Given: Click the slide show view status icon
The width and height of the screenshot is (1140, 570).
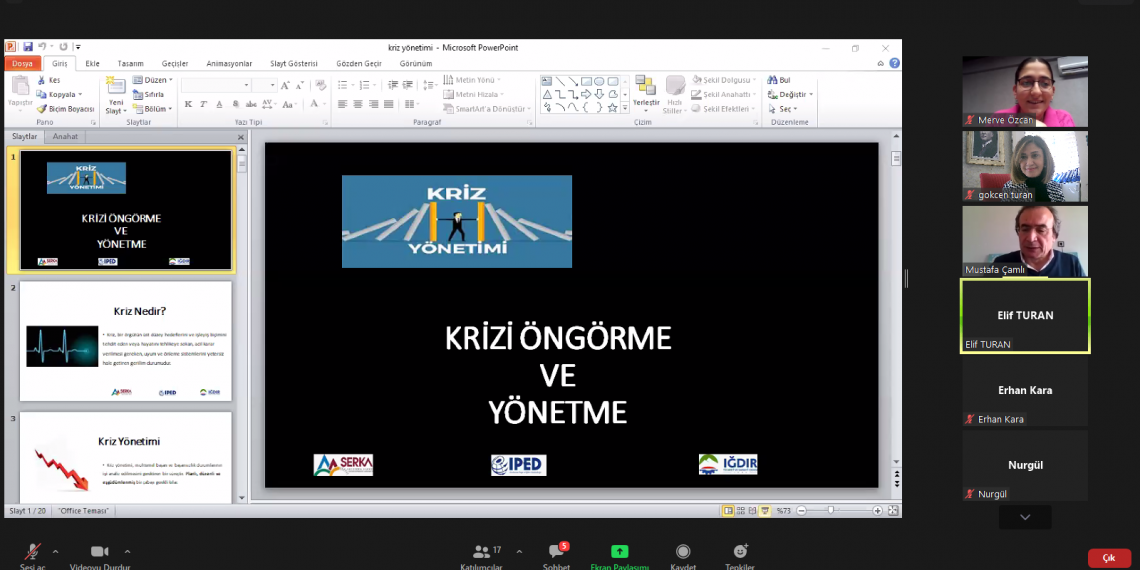Looking at the screenshot, I should coord(765,511).
